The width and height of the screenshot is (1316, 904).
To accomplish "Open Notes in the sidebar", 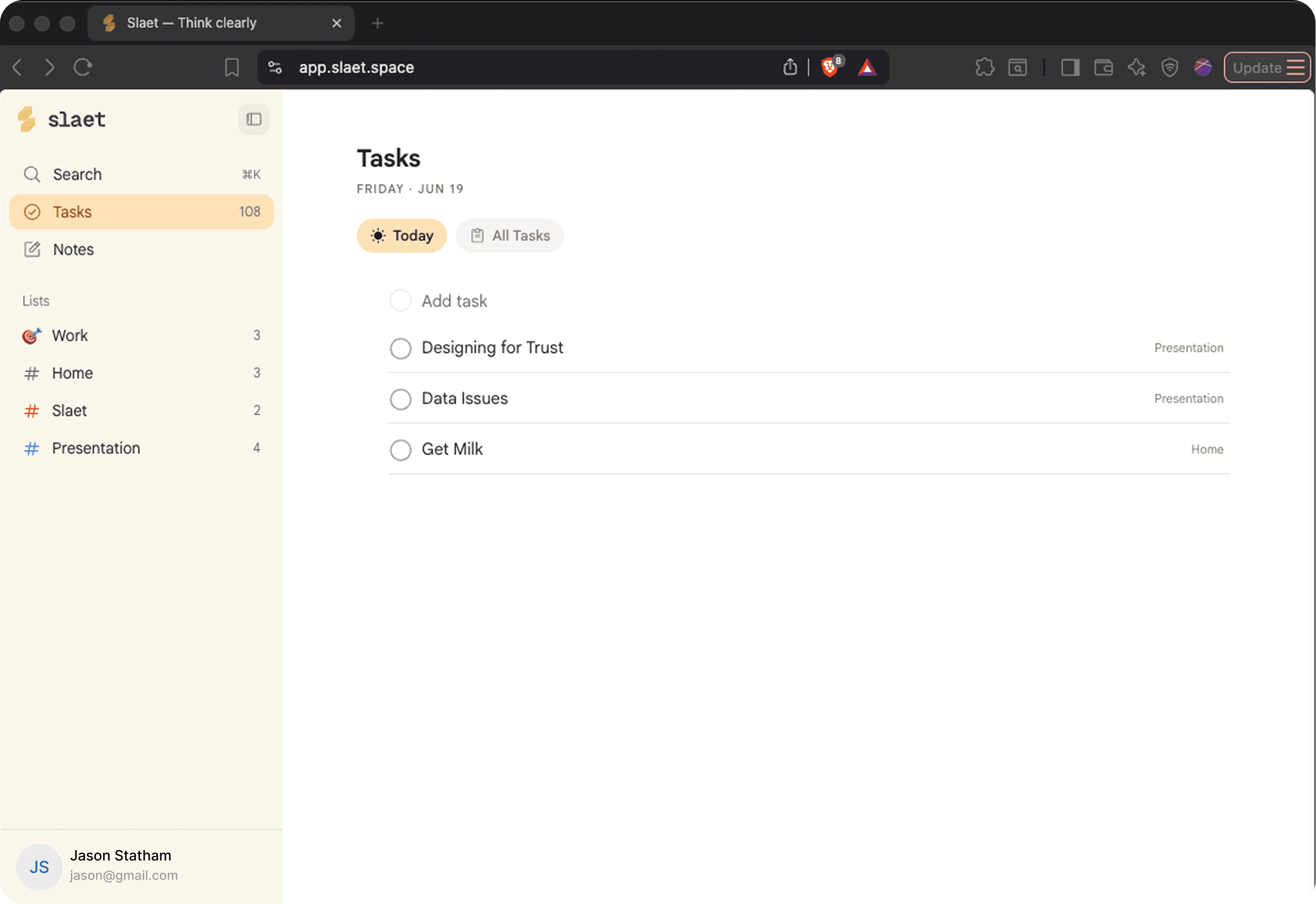I will (x=141, y=249).
